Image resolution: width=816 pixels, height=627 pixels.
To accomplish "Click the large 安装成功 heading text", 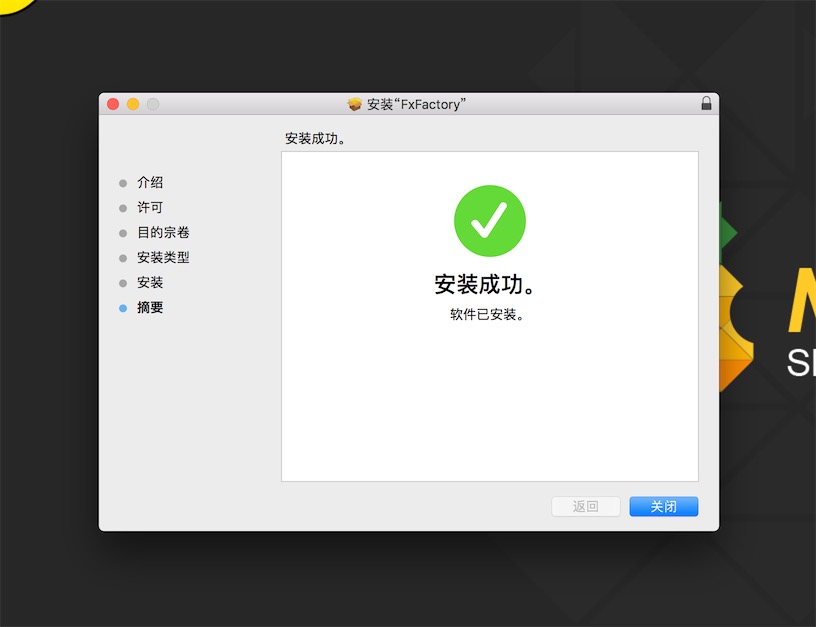I will click(x=485, y=285).
